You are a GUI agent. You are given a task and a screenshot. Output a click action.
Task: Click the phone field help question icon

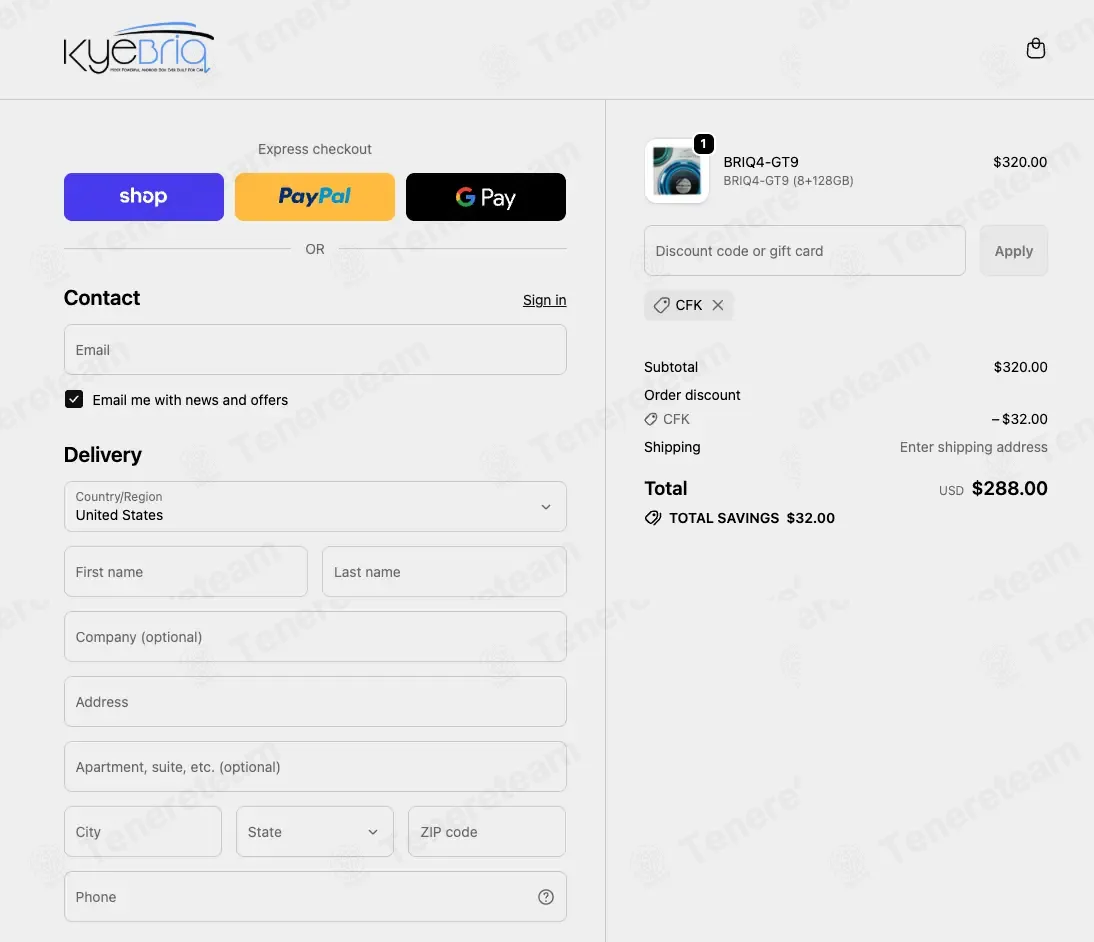[x=546, y=897]
